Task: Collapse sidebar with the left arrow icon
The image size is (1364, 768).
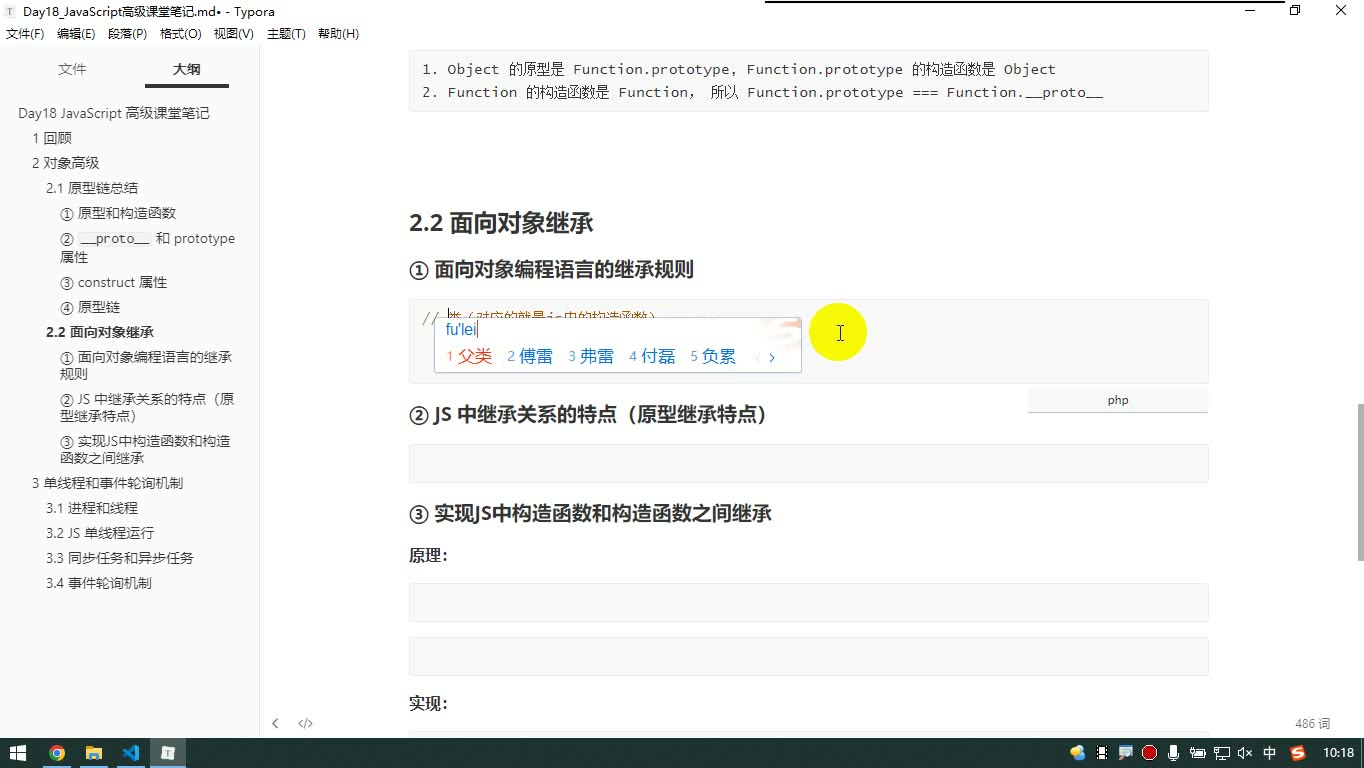Action: (x=275, y=723)
